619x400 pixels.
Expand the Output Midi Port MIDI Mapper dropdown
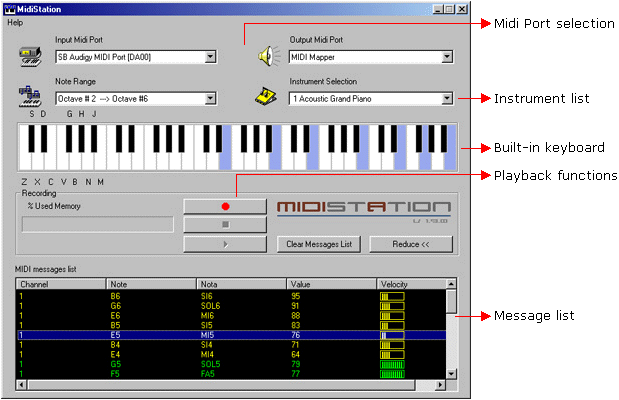pos(446,58)
